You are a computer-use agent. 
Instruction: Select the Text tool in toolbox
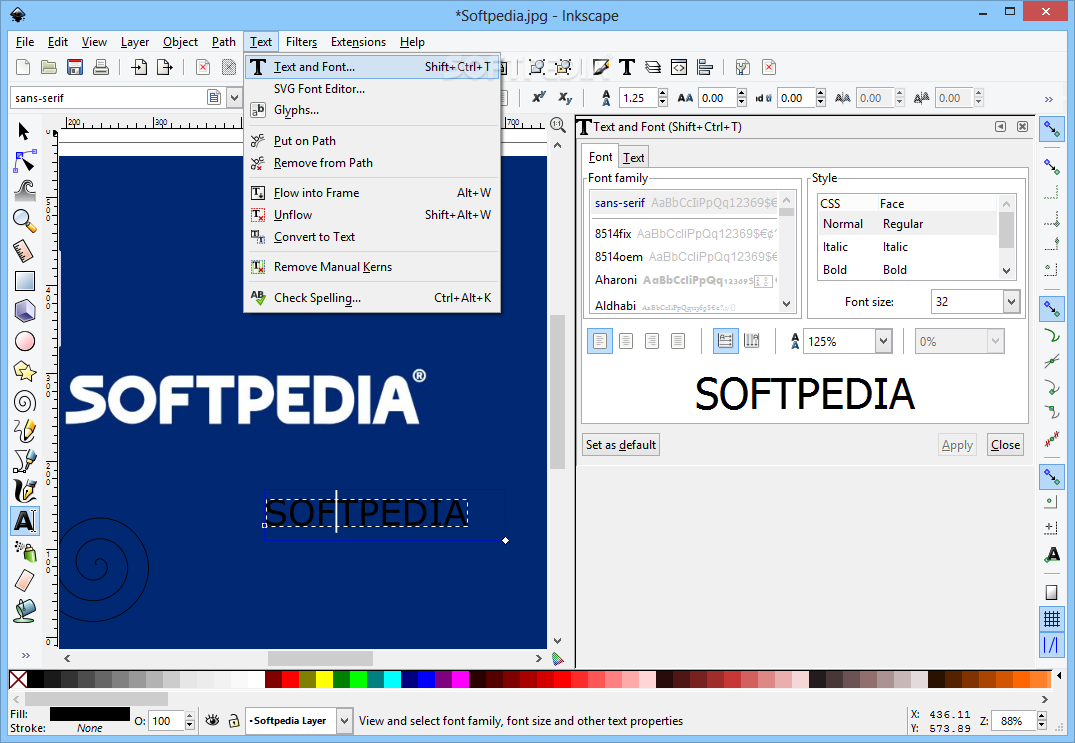[x=25, y=521]
